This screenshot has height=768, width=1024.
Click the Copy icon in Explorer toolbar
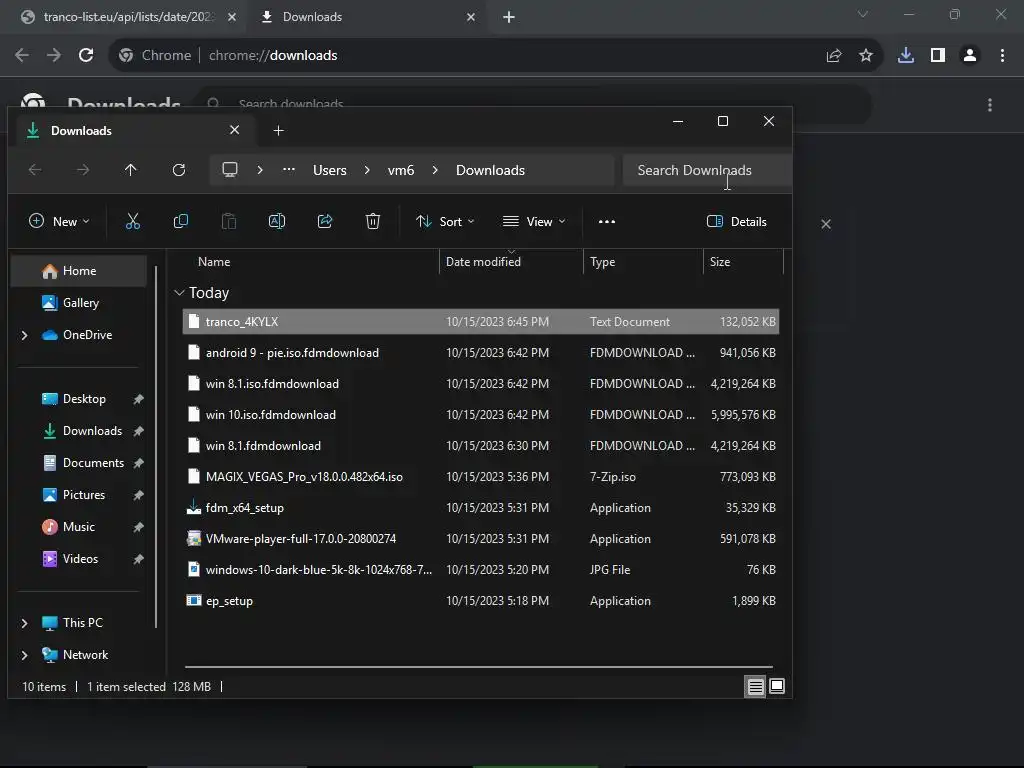point(181,221)
